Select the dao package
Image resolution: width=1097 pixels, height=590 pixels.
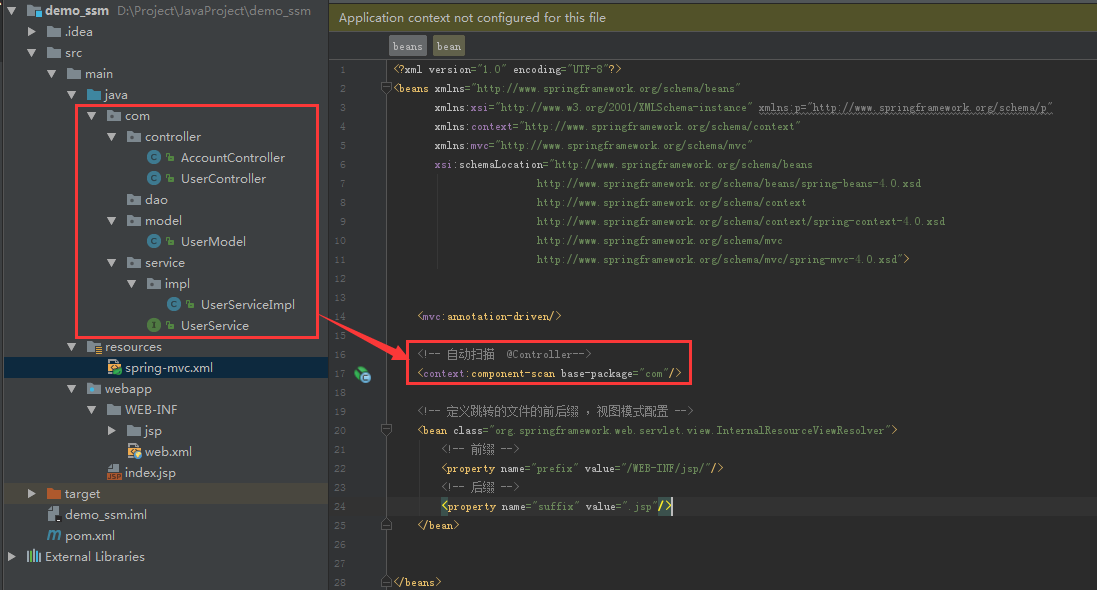coord(156,199)
